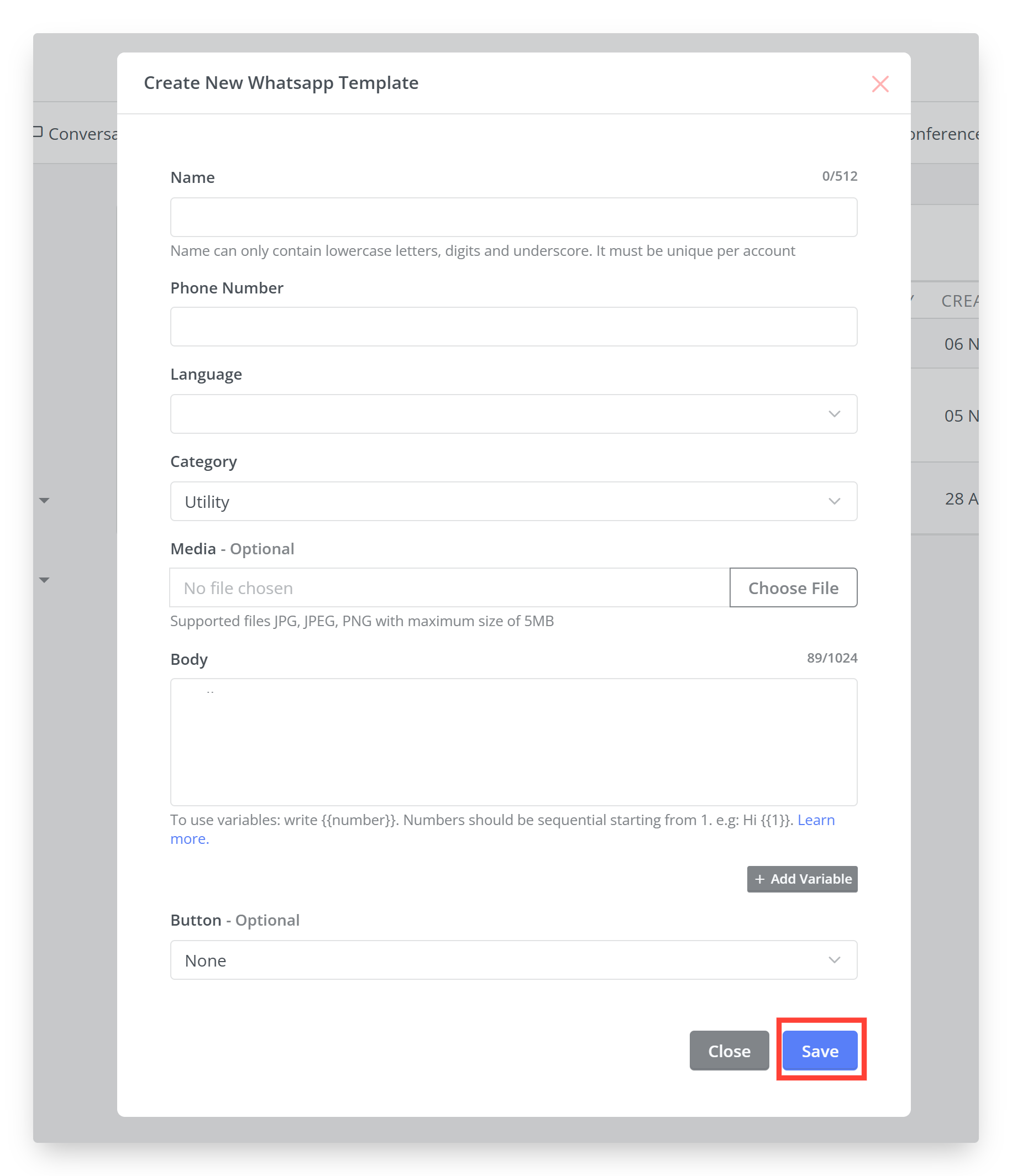Switch to the Conversations tab behind dialog
1012x1176 pixels.
point(76,133)
